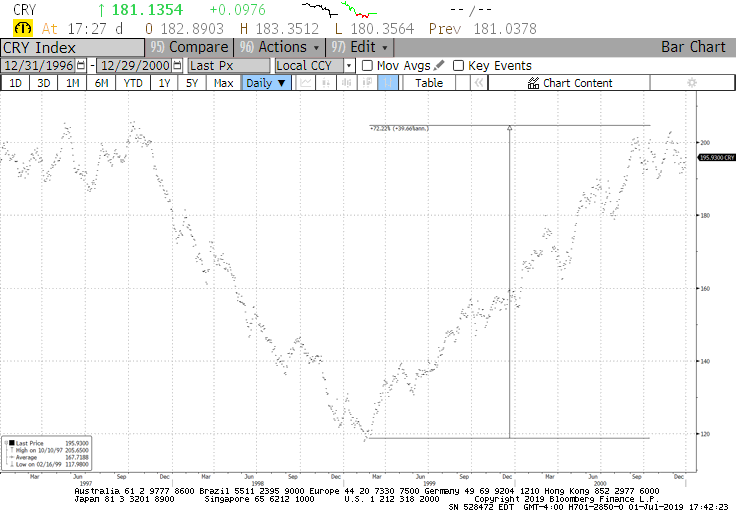Enable the Mov Avgs checkbox
This screenshot has height=530, width=736.
point(367,65)
